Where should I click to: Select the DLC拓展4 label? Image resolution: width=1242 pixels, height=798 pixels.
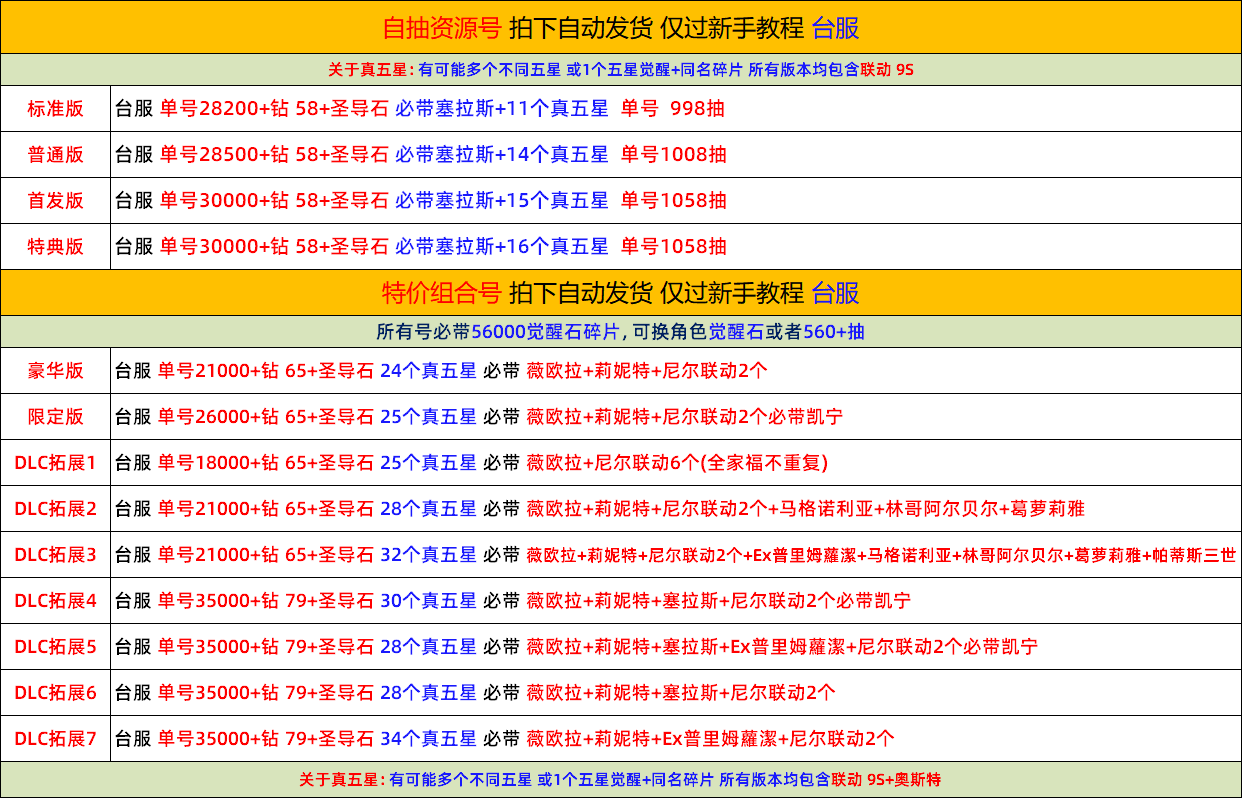55,601
